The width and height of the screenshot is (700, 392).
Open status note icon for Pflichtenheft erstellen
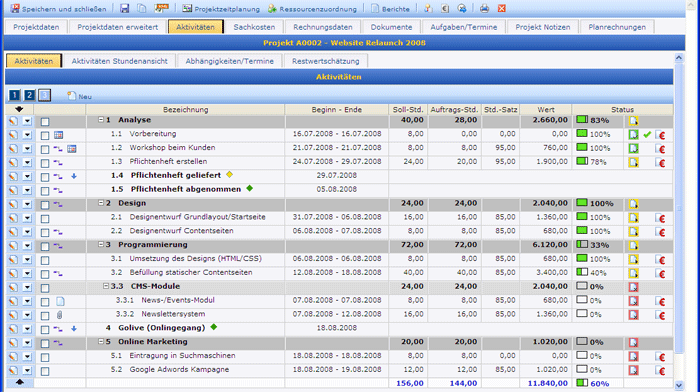[x=633, y=163]
